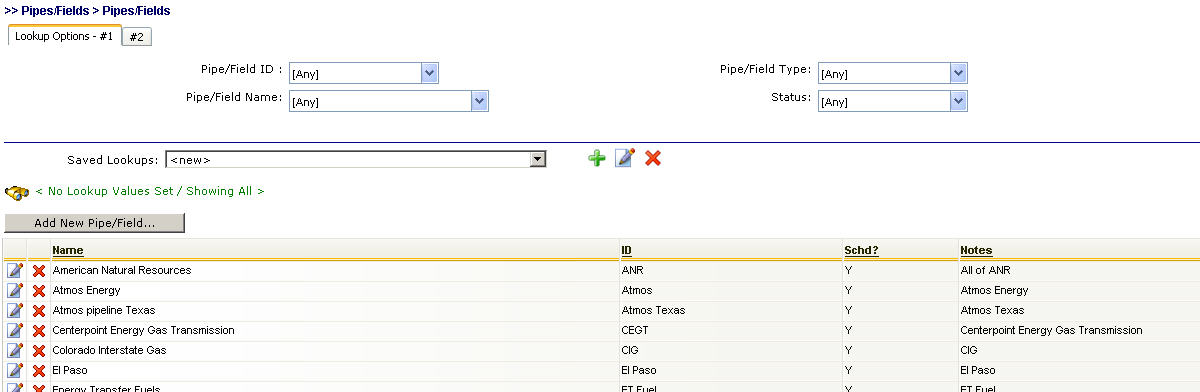The image size is (1200, 392).
Task: Delete the Colorado Interstate Gas row
Action: click(x=39, y=351)
